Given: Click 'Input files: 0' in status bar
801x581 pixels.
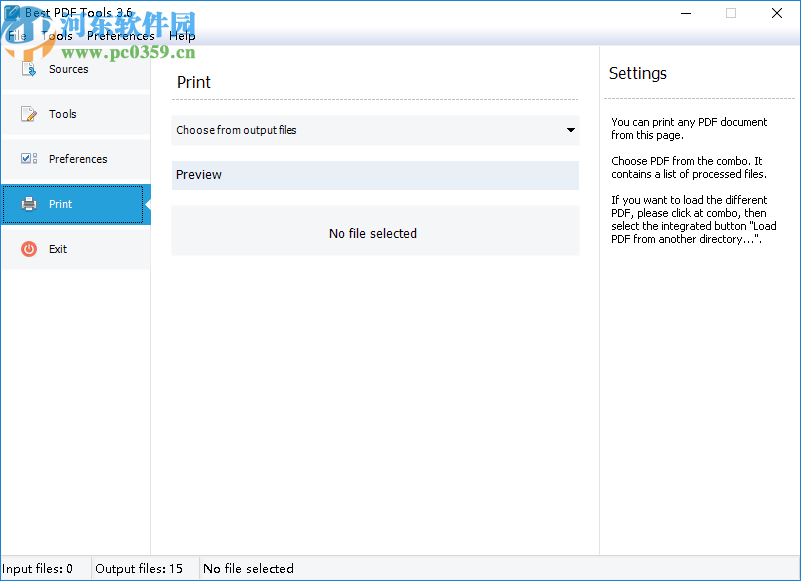Looking at the screenshot, I should (x=37, y=569).
